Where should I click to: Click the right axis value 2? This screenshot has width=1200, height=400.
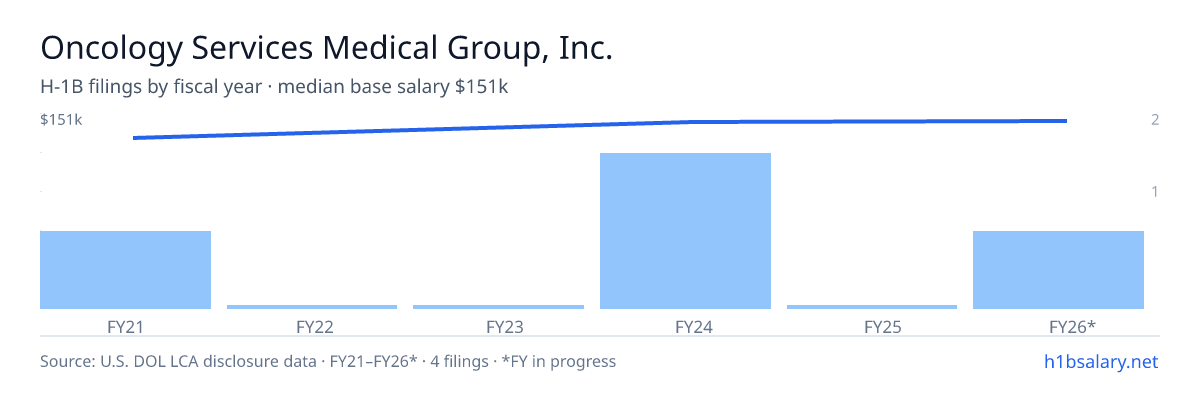pyautogui.click(x=1155, y=120)
